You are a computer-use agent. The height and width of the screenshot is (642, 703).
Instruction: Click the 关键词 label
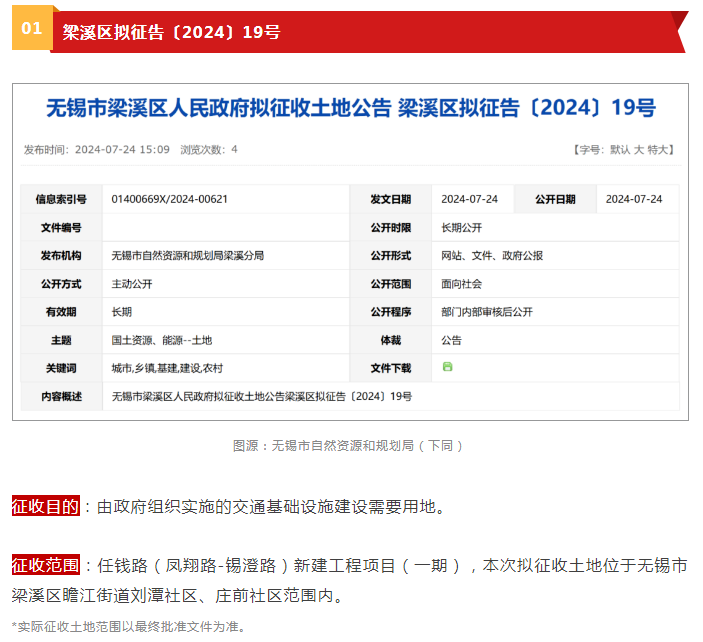[61, 368]
